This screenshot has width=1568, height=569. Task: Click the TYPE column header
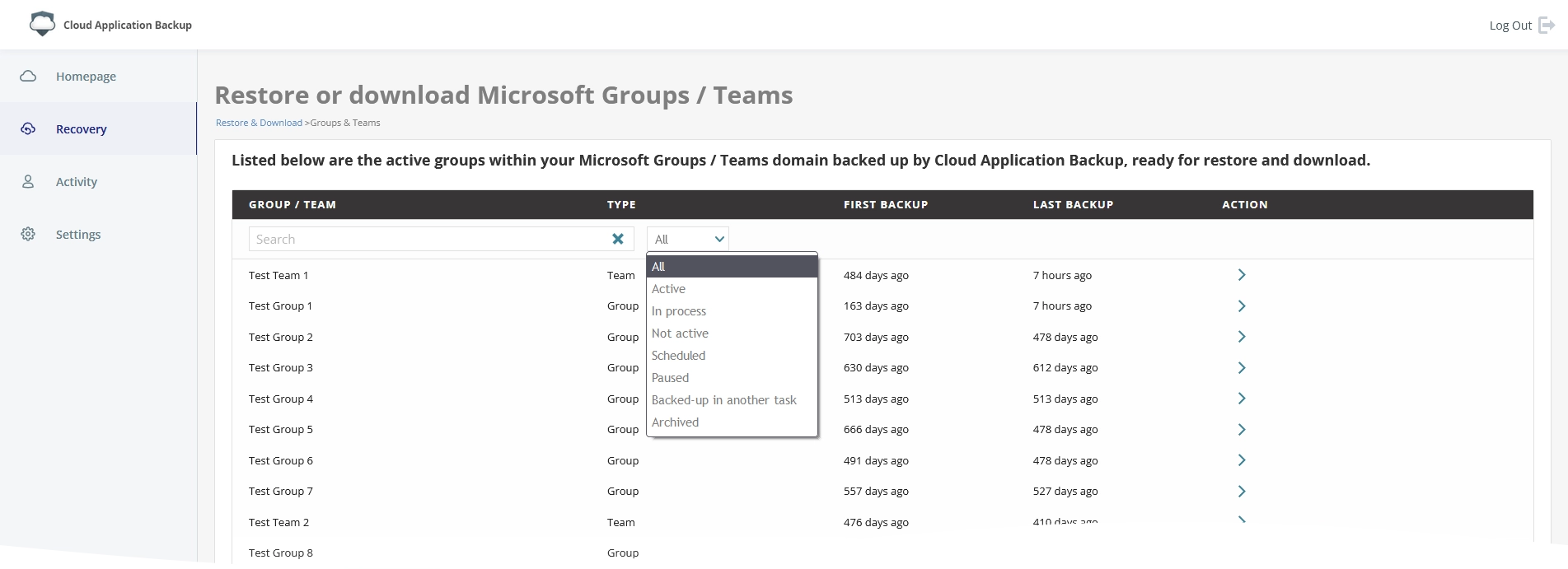point(621,204)
